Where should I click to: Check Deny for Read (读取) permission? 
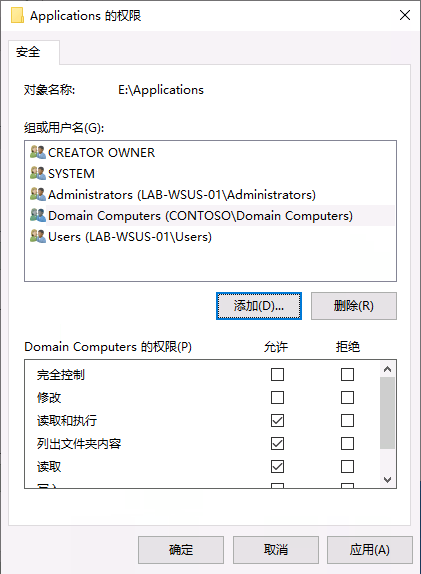point(347,467)
